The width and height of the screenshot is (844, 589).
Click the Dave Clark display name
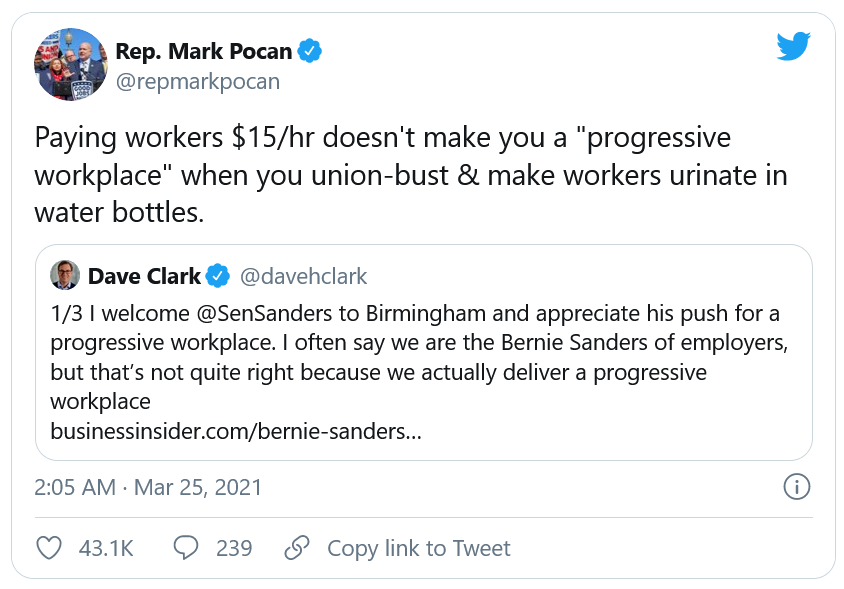144,275
